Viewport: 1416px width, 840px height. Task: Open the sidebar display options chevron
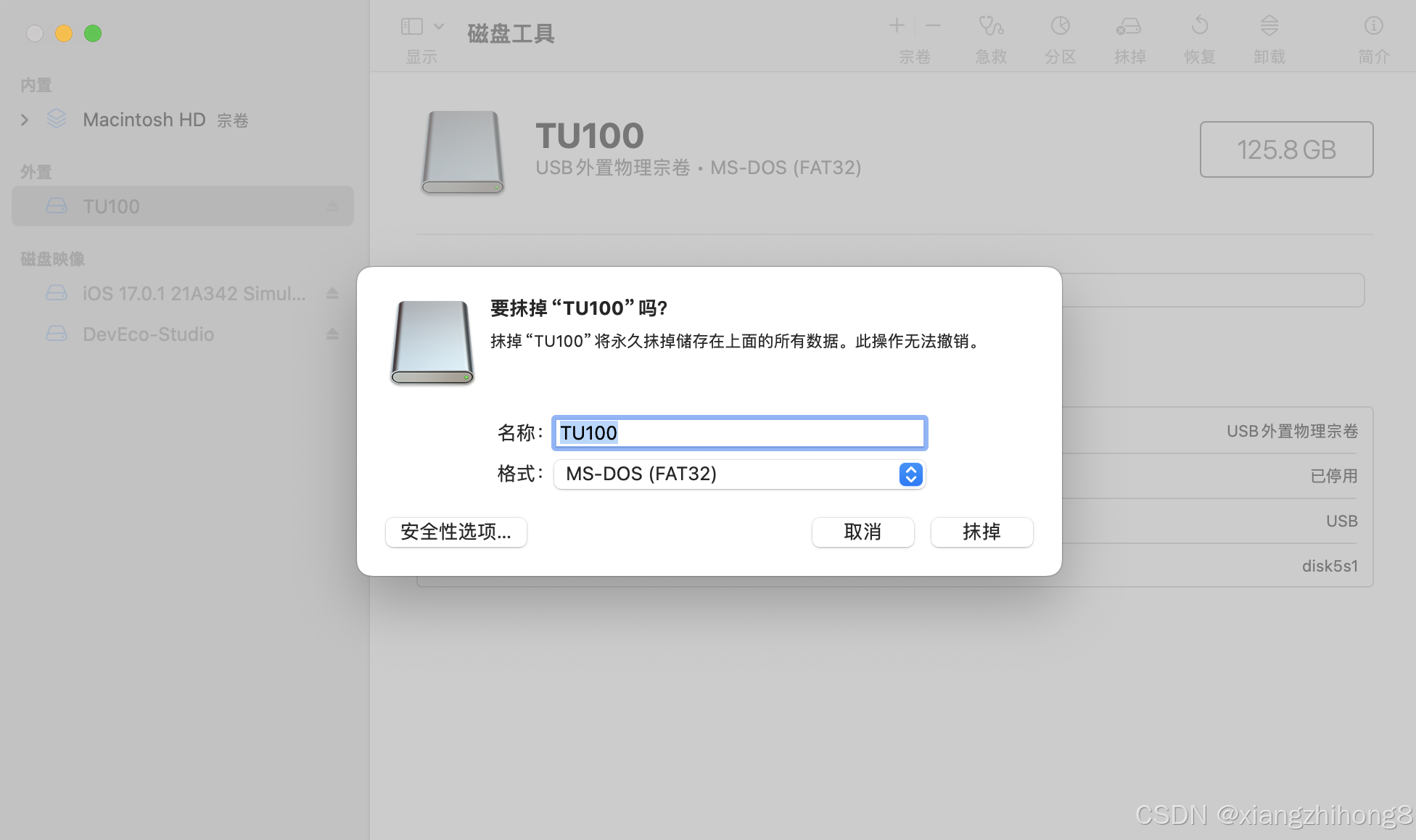point(439,27)
